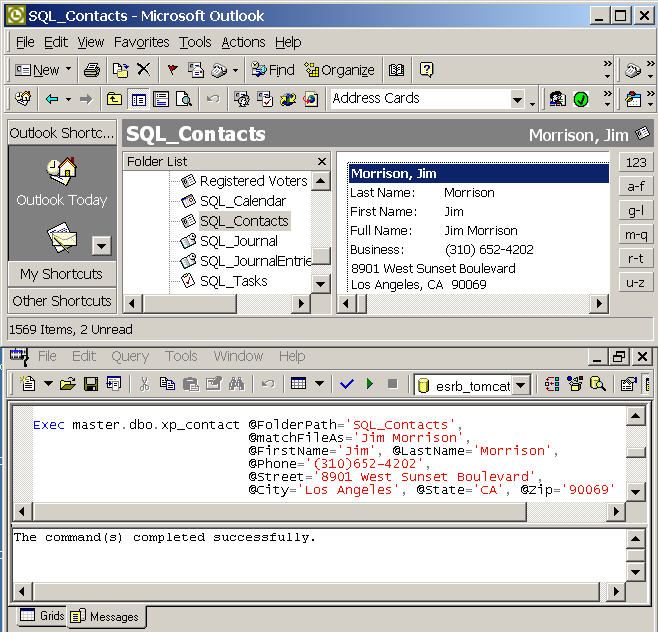Click the Inbox envelope shortcut icon
The image size is (658, 632).
(x=62, y=238)
